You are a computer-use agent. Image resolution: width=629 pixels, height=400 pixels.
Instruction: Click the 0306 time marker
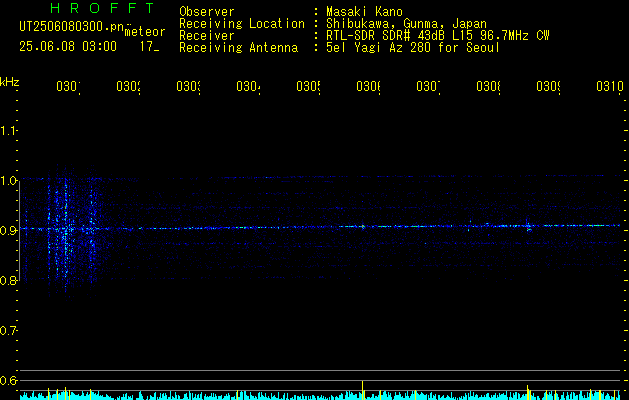click(368, 86)
